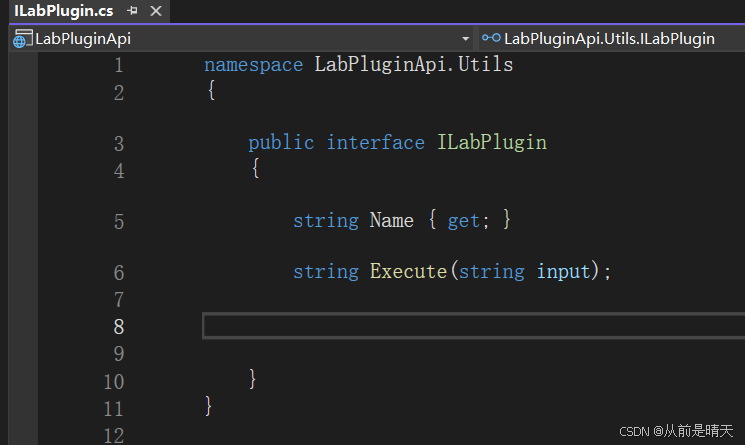Open the LabPluginApi.Utils.ILabPlugin type dropdown
745x445 pixels.
point(611,38)
